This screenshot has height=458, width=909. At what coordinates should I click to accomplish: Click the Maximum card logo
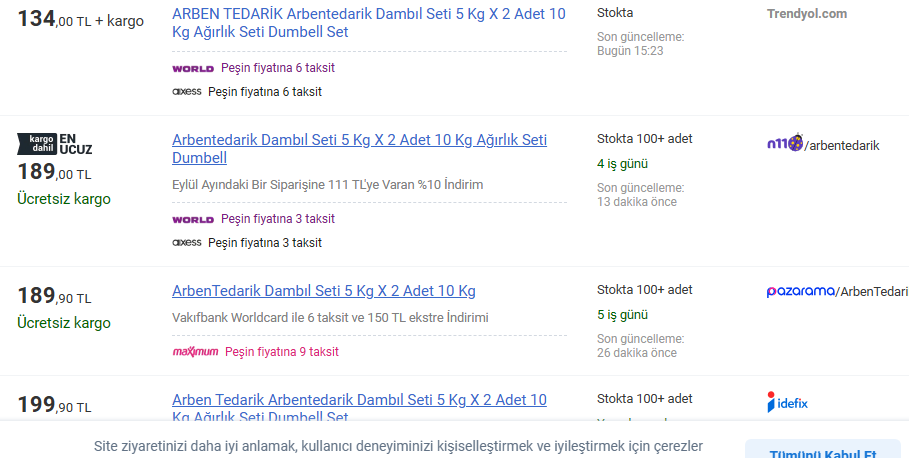pyautogui.click(x=195, y=352)
